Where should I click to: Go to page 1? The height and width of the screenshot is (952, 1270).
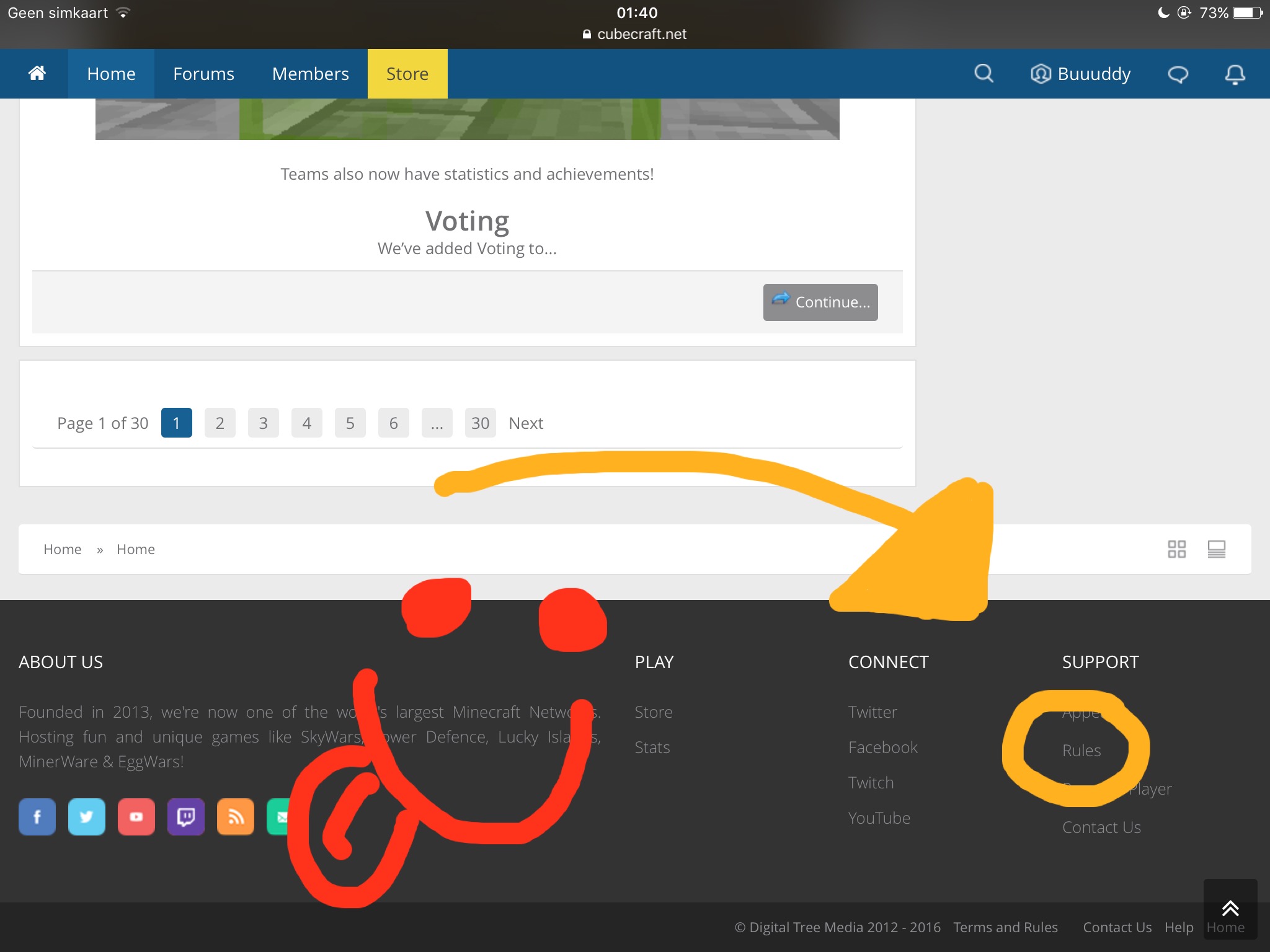[177, 423]
